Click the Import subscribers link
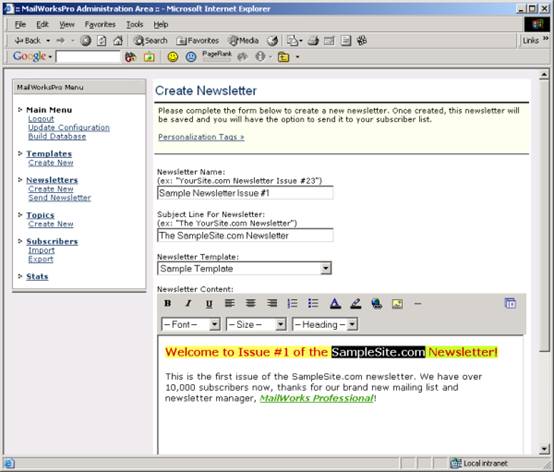Viewport: 554px width, 472px height. point(41,250)
